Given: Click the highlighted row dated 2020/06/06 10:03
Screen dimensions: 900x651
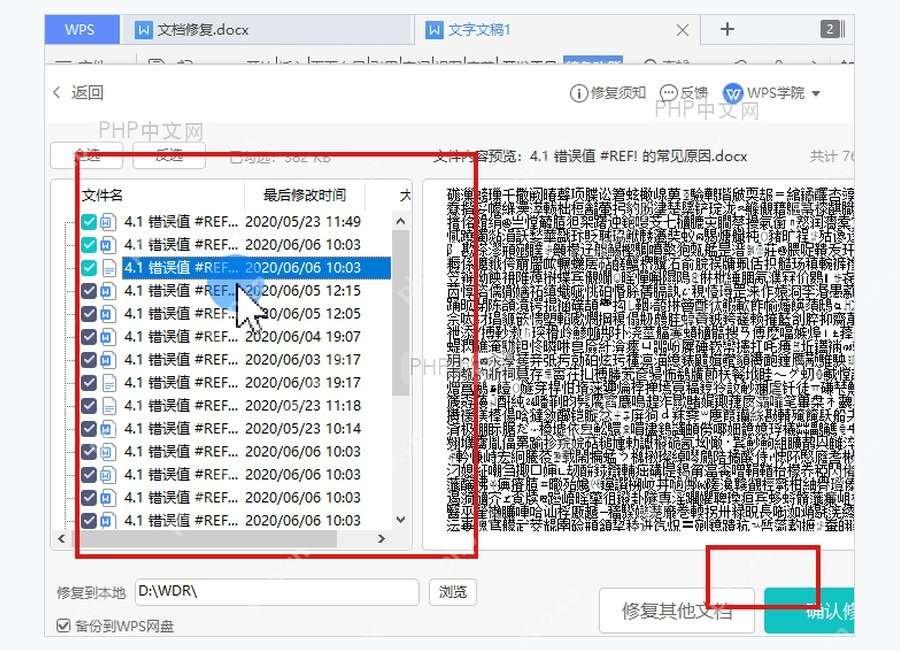Looking at the screenshot, I should coord(257,268).
